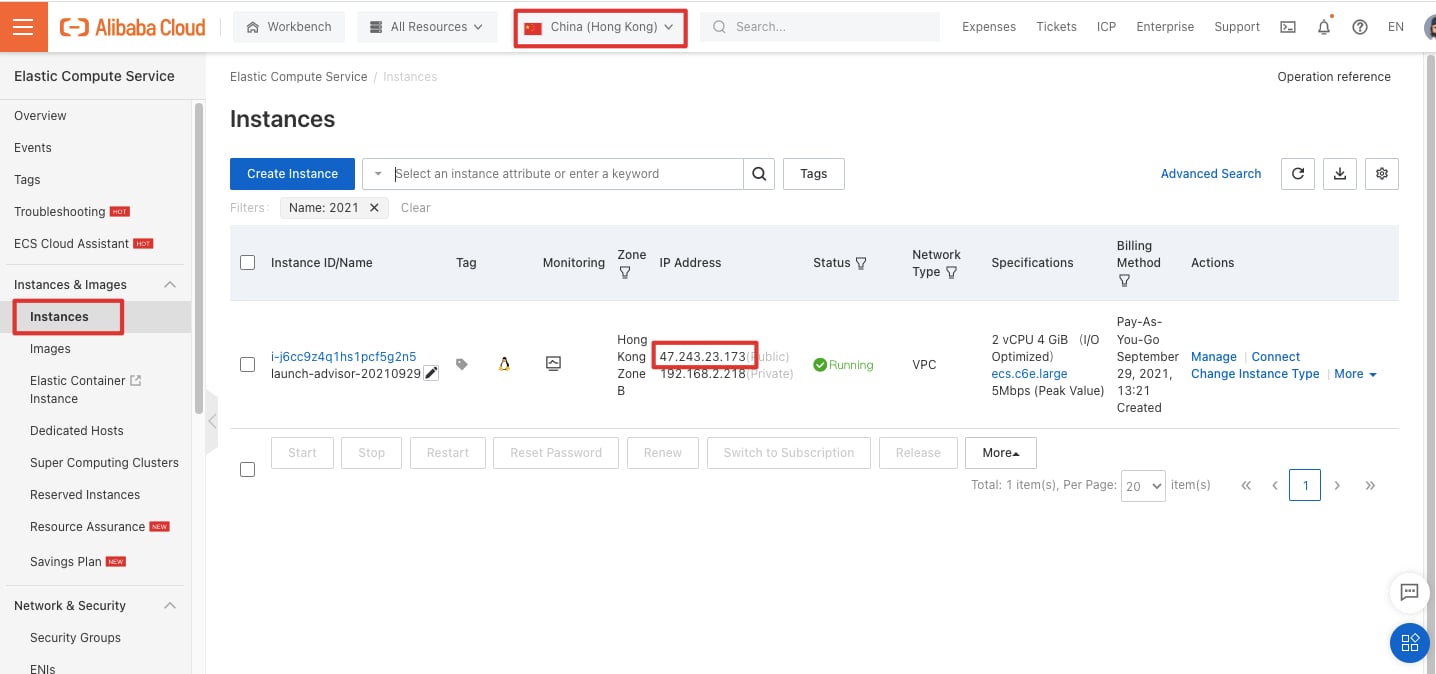
Task: Open Operation reference link
Action: coord(1334,77)
